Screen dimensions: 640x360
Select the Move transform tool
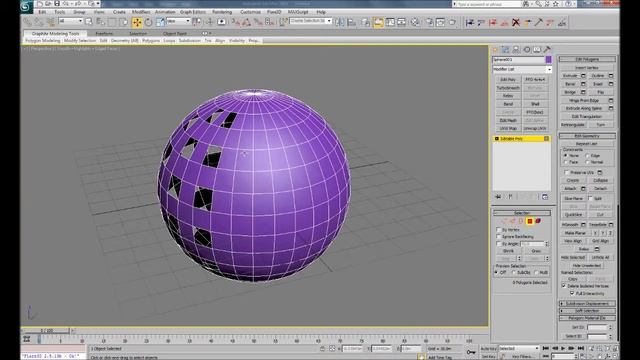[137, 22]
